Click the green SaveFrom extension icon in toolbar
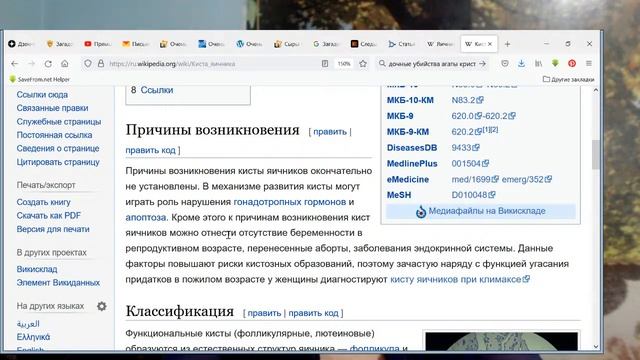Viewport: 640px width, 360px height. (555, 63)
